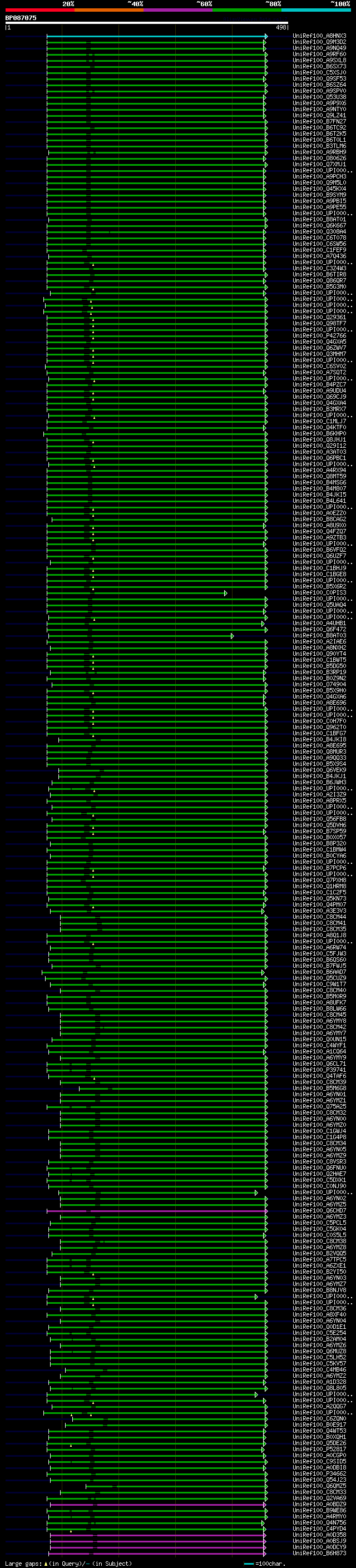Screen dimensions: 356x1568
Task: Select hit label UniRef100_P34662
Action: 319,1474
